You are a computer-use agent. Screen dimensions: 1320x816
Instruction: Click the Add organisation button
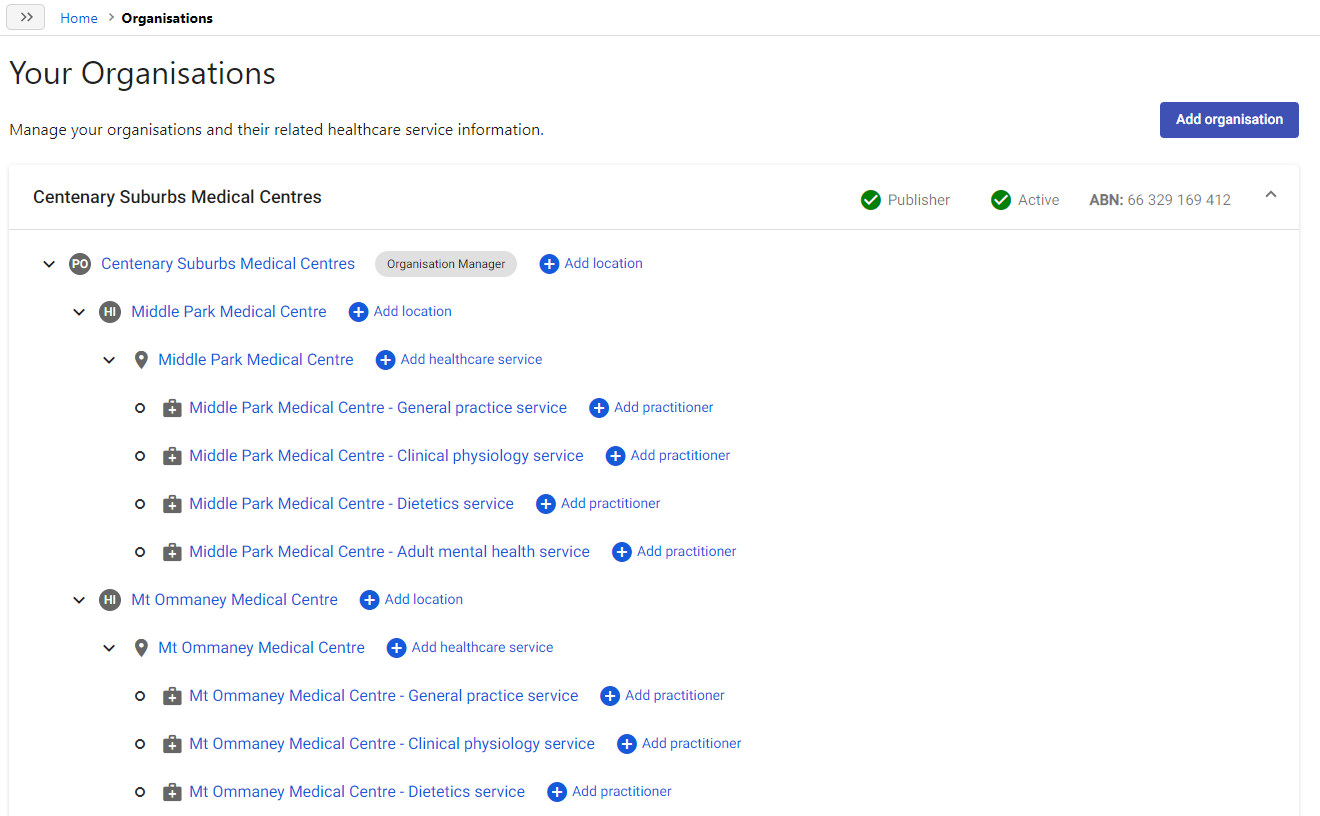tap(1229, 119)
